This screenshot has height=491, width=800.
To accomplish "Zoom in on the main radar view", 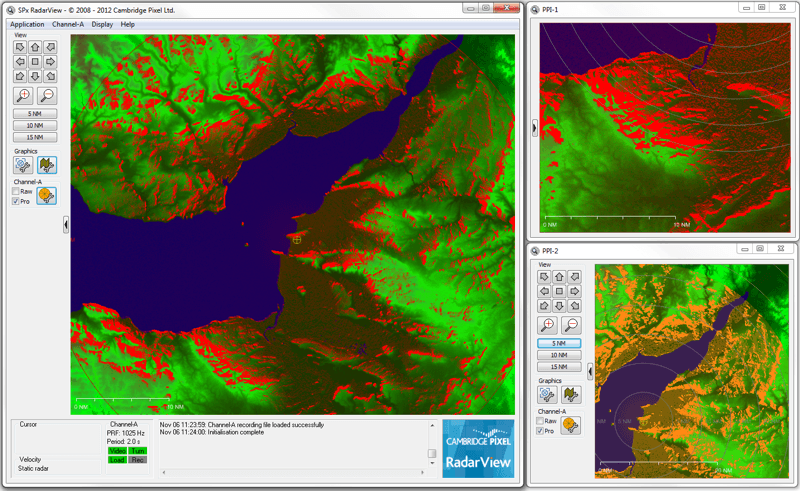I will pyautogui.click(x=23, y=96).
